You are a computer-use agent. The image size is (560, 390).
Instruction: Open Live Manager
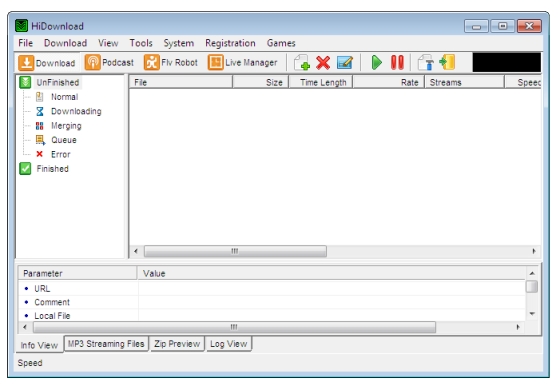pos(242,62)
